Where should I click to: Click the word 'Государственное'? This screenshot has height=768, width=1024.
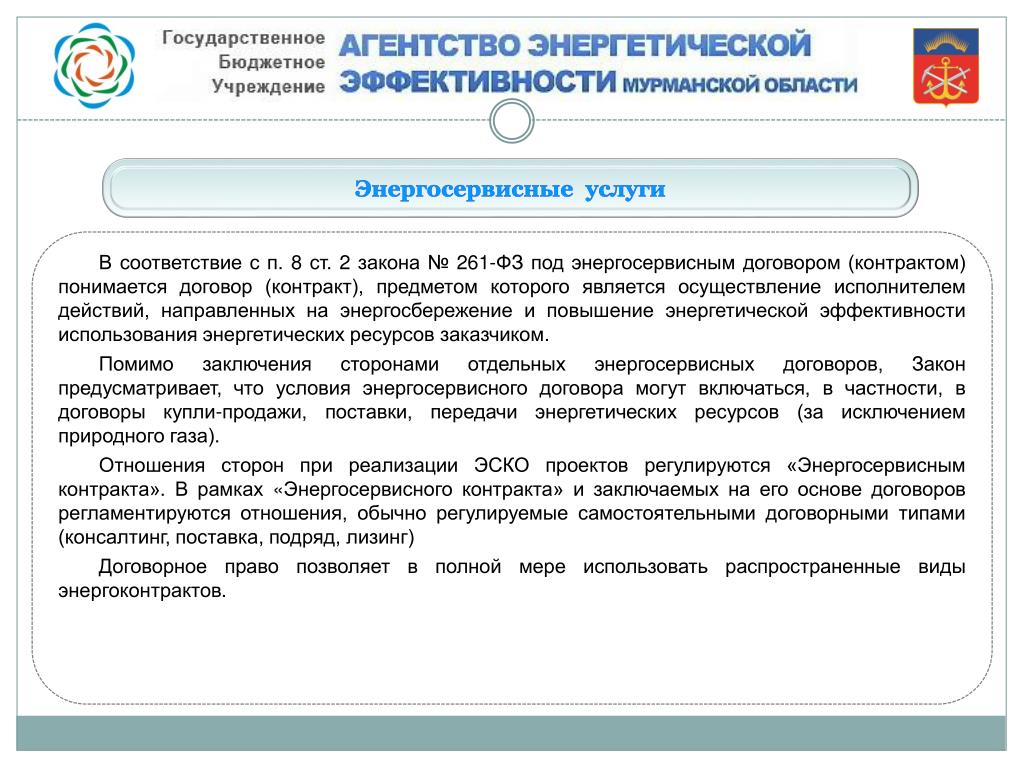[x=243, y=38]
